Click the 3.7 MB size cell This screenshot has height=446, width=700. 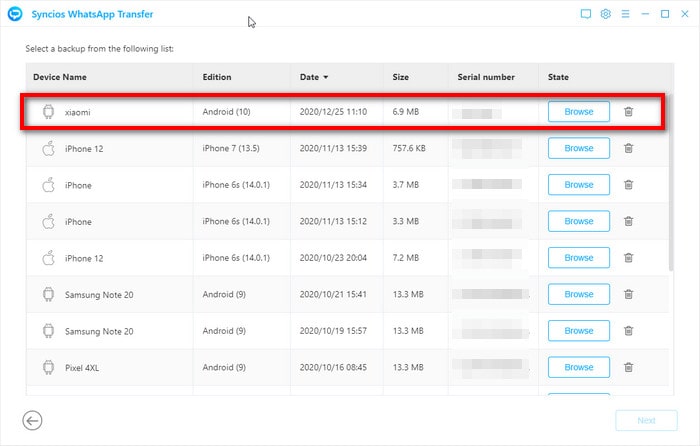406,185
